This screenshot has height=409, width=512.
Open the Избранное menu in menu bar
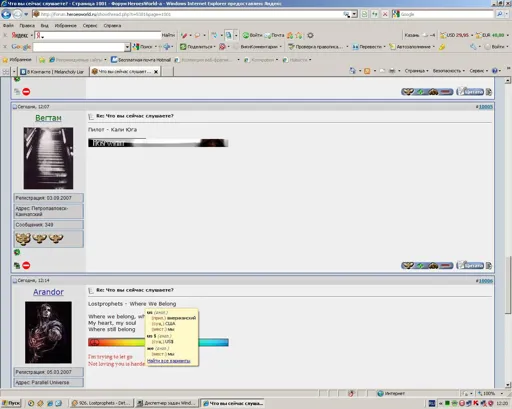[x=66, y=25]
